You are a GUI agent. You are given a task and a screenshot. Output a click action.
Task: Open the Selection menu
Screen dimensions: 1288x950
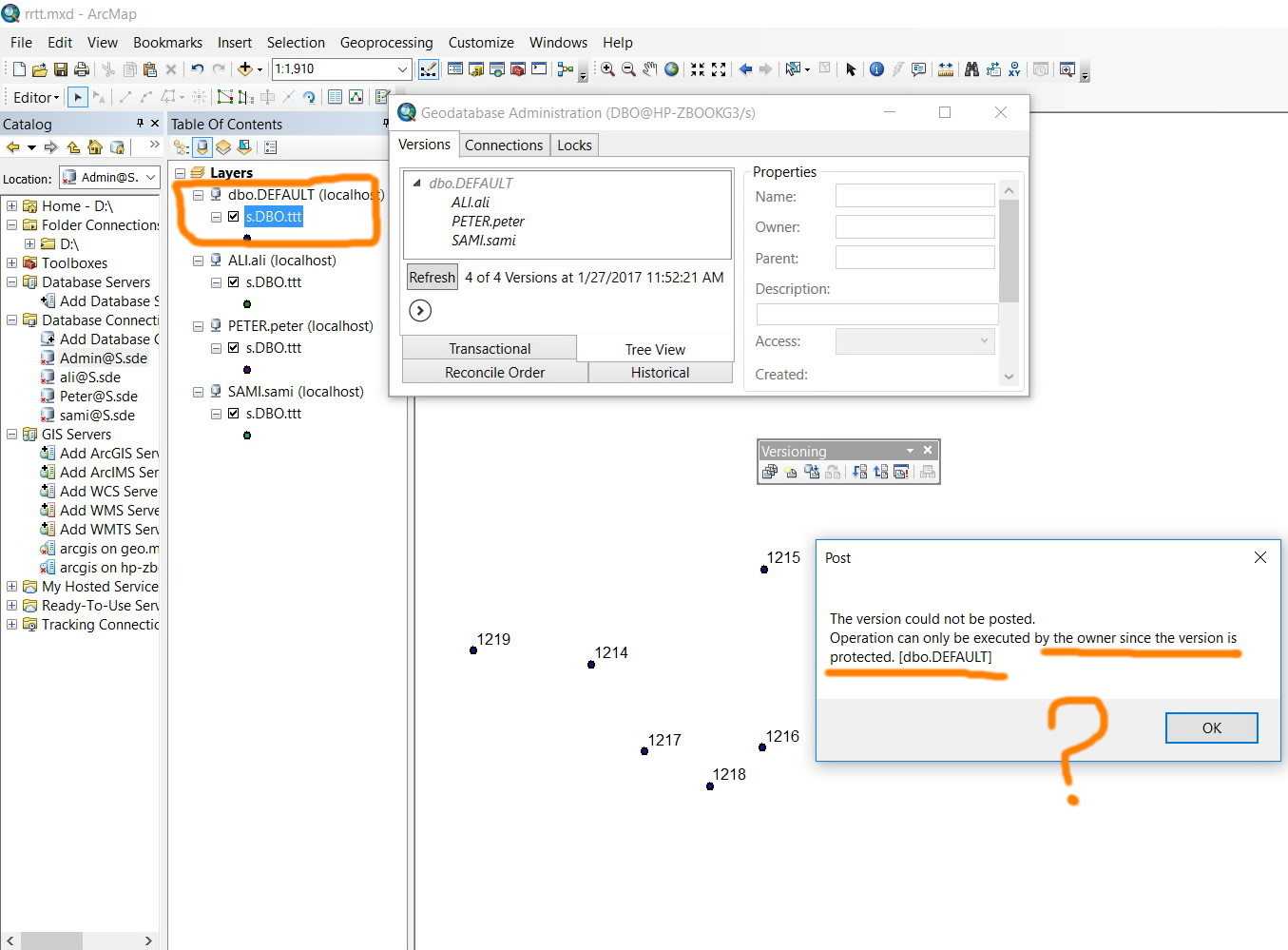point(296,43)
